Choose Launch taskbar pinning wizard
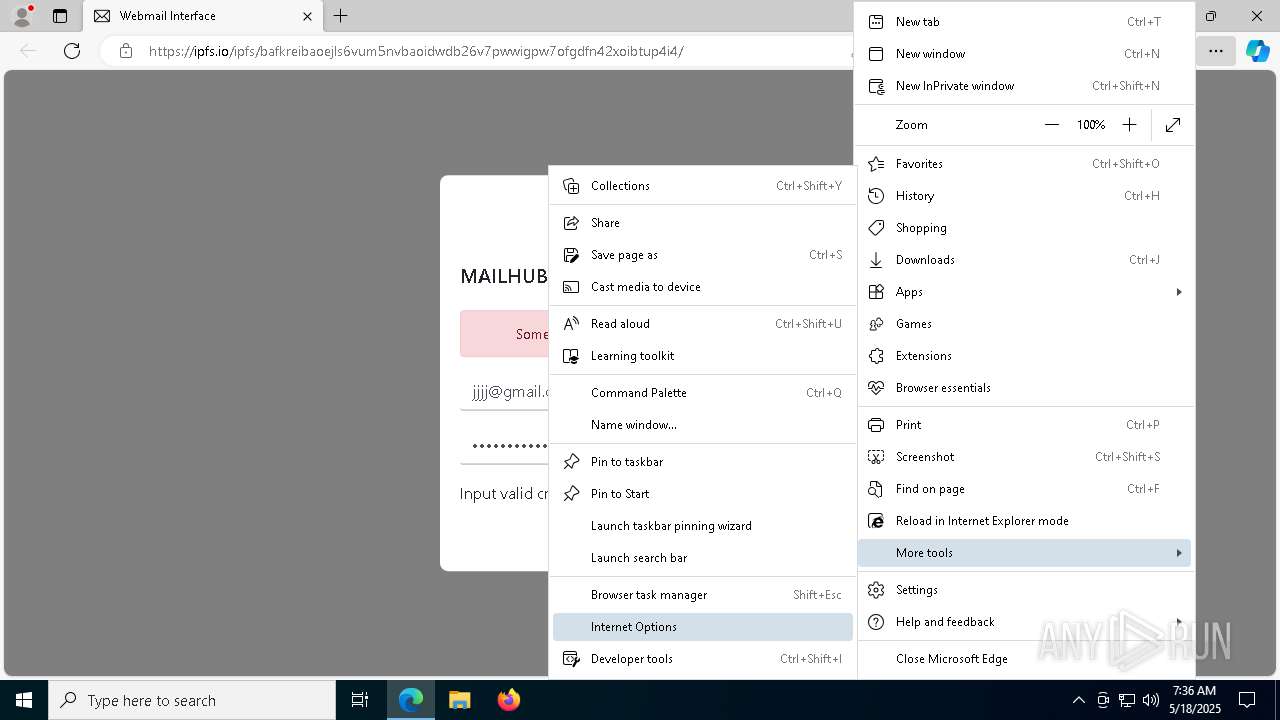The height and width of the screenshot is (720, 1280). click(x=703, y=526)
